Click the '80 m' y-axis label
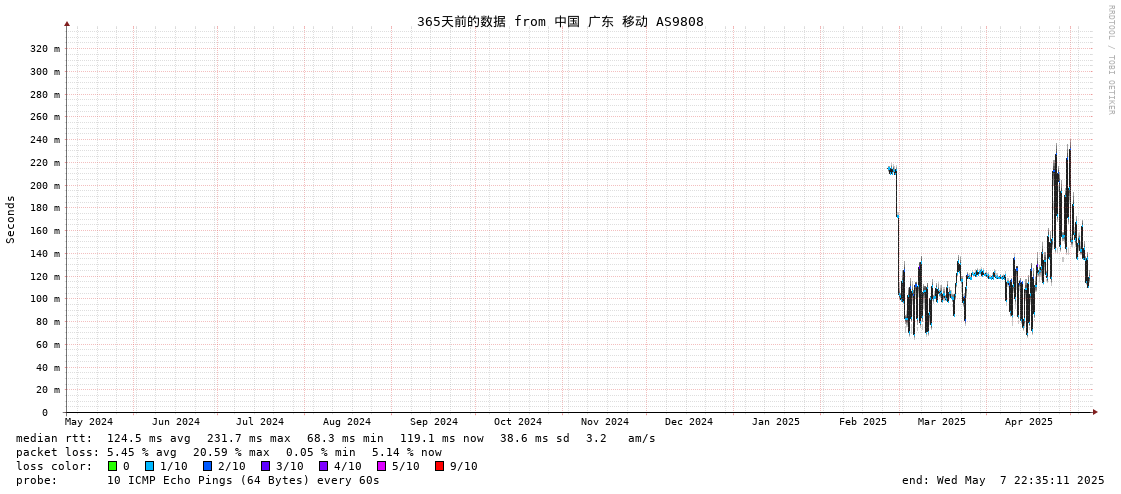 pyautogui.click(x=47, y=322)
